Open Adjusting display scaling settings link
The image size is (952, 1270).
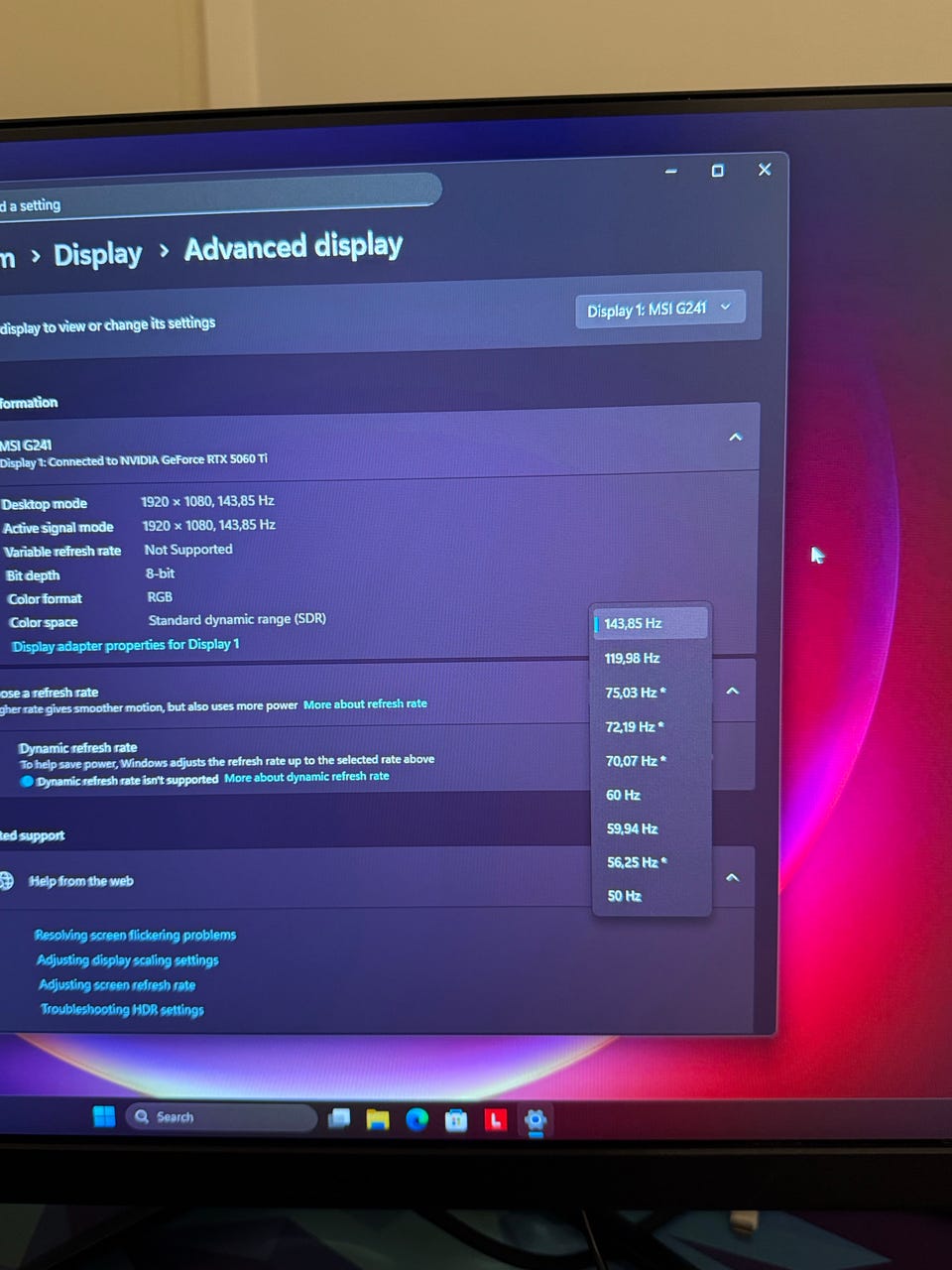[127, 959]
